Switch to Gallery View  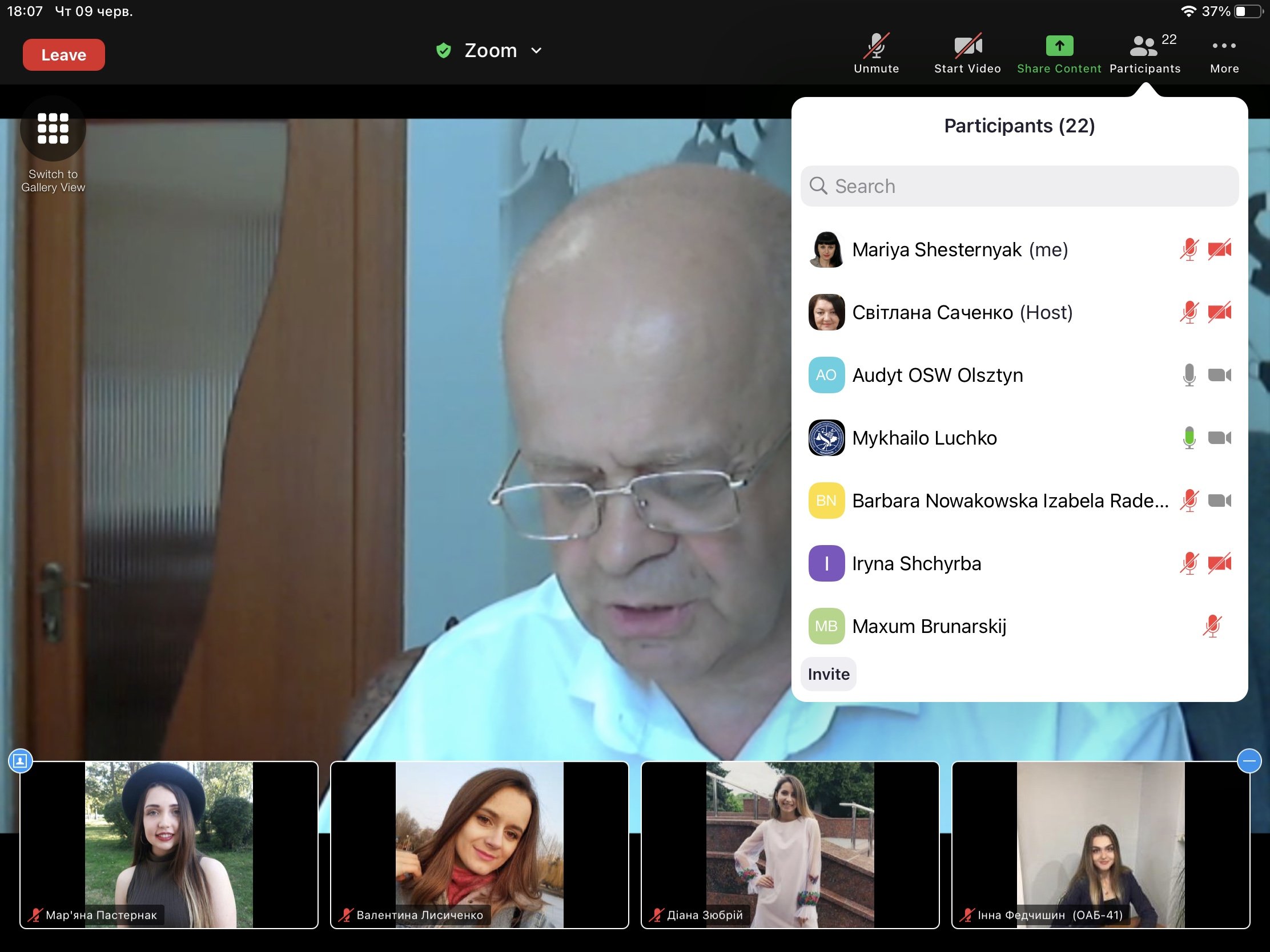[53, 146]
